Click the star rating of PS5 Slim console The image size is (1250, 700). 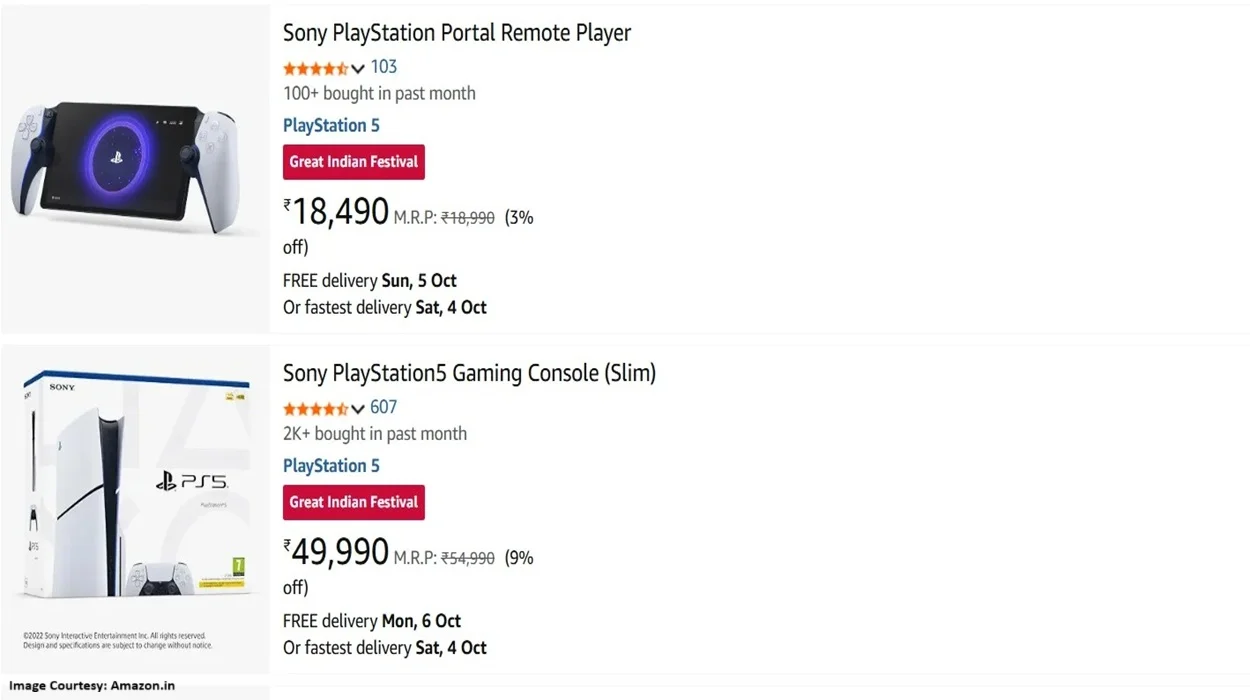click(x=315, y=409)
